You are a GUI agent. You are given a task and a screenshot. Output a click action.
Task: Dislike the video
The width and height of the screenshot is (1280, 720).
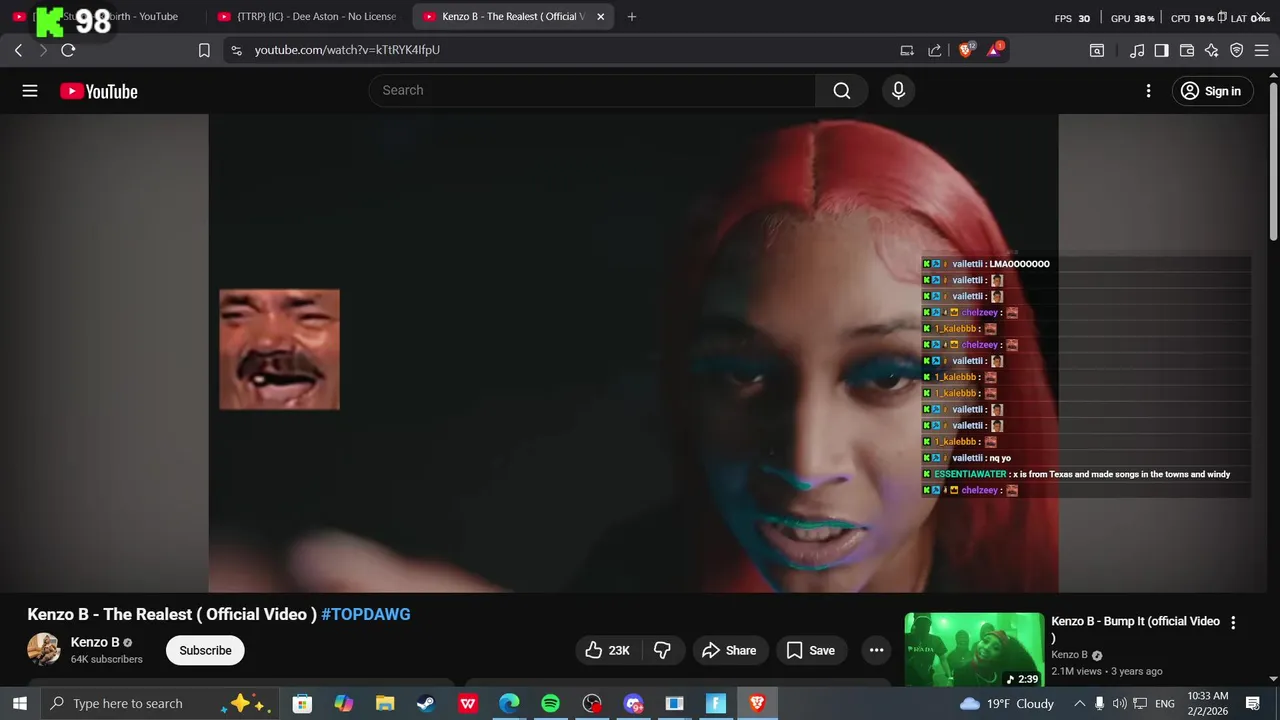(662, 650)
